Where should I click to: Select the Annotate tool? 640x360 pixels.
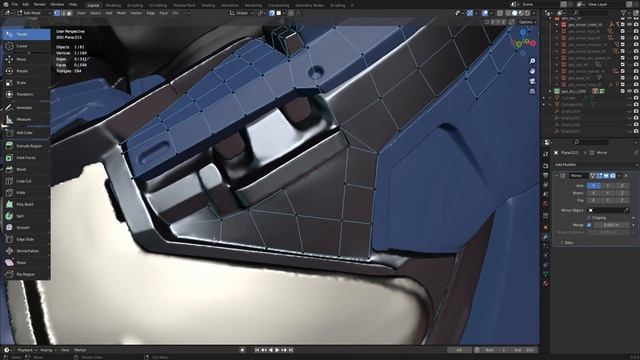pyautogui.click(x=26, y=108)
